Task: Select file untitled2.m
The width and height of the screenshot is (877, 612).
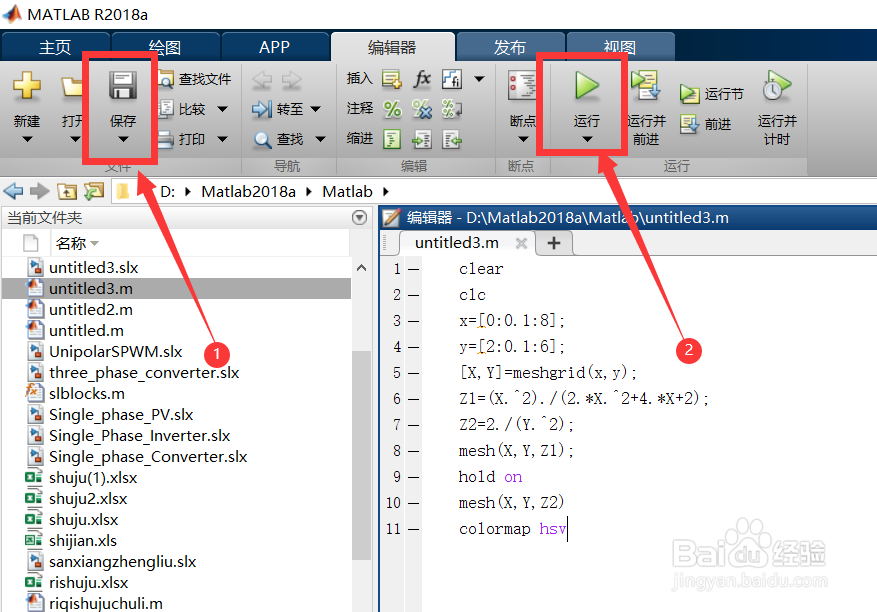Action: (x=91, y=310)
